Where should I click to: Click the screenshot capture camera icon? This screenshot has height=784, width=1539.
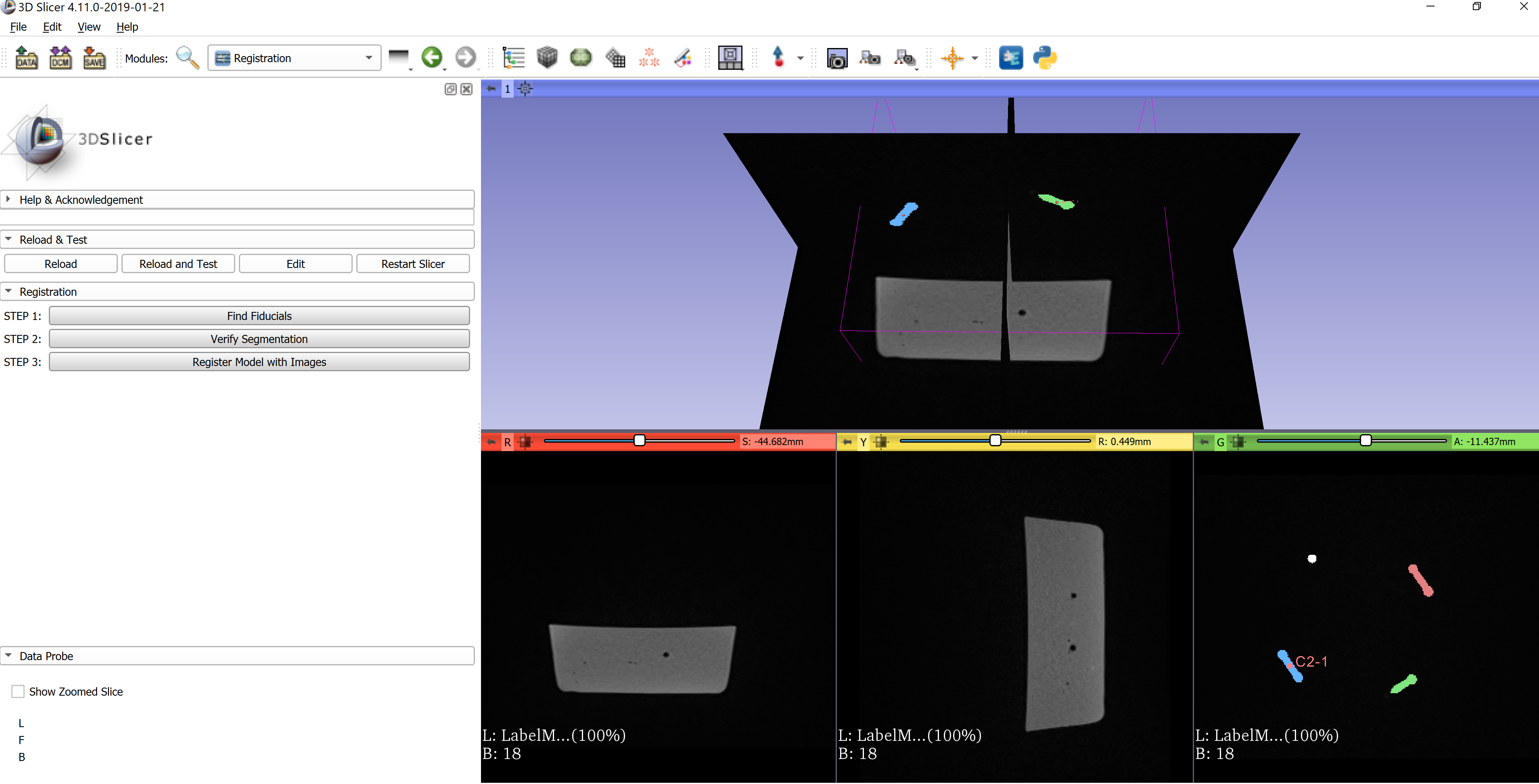click(x=836, y=58)
